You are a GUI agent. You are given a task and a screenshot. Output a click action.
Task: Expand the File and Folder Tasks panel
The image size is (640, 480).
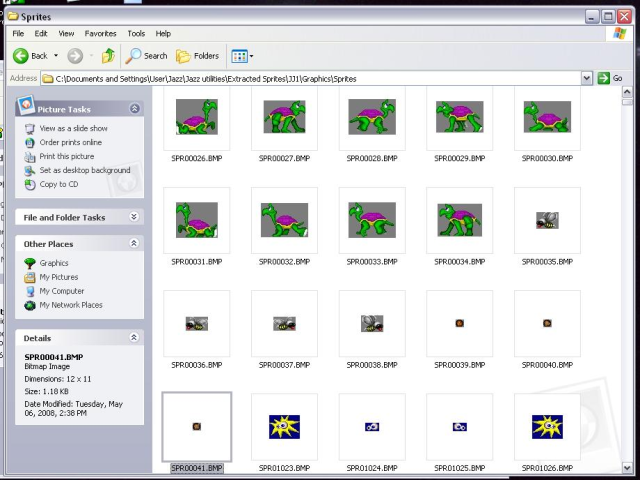134,217
